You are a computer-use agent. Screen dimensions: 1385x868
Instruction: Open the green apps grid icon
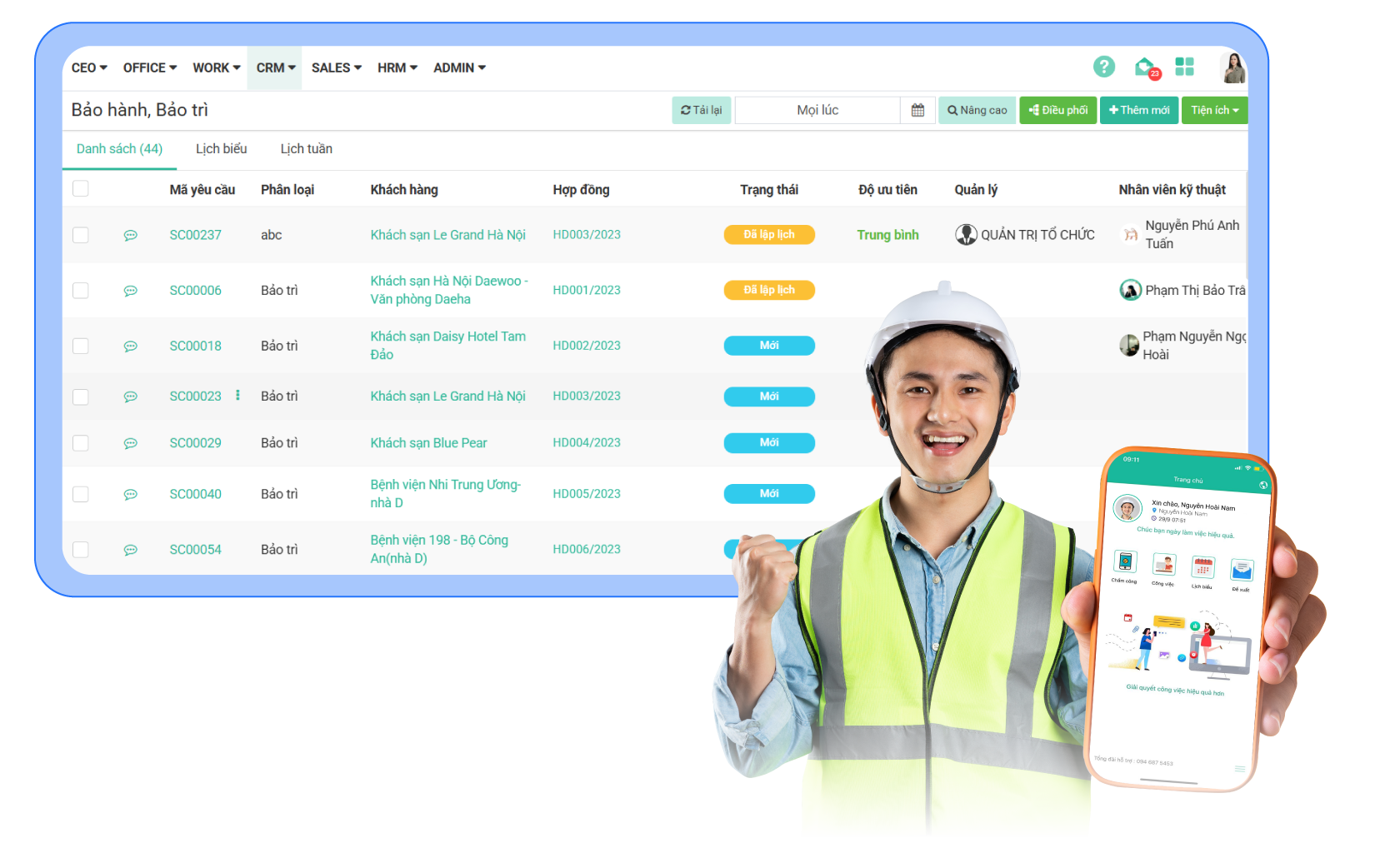coord(1184,67)
